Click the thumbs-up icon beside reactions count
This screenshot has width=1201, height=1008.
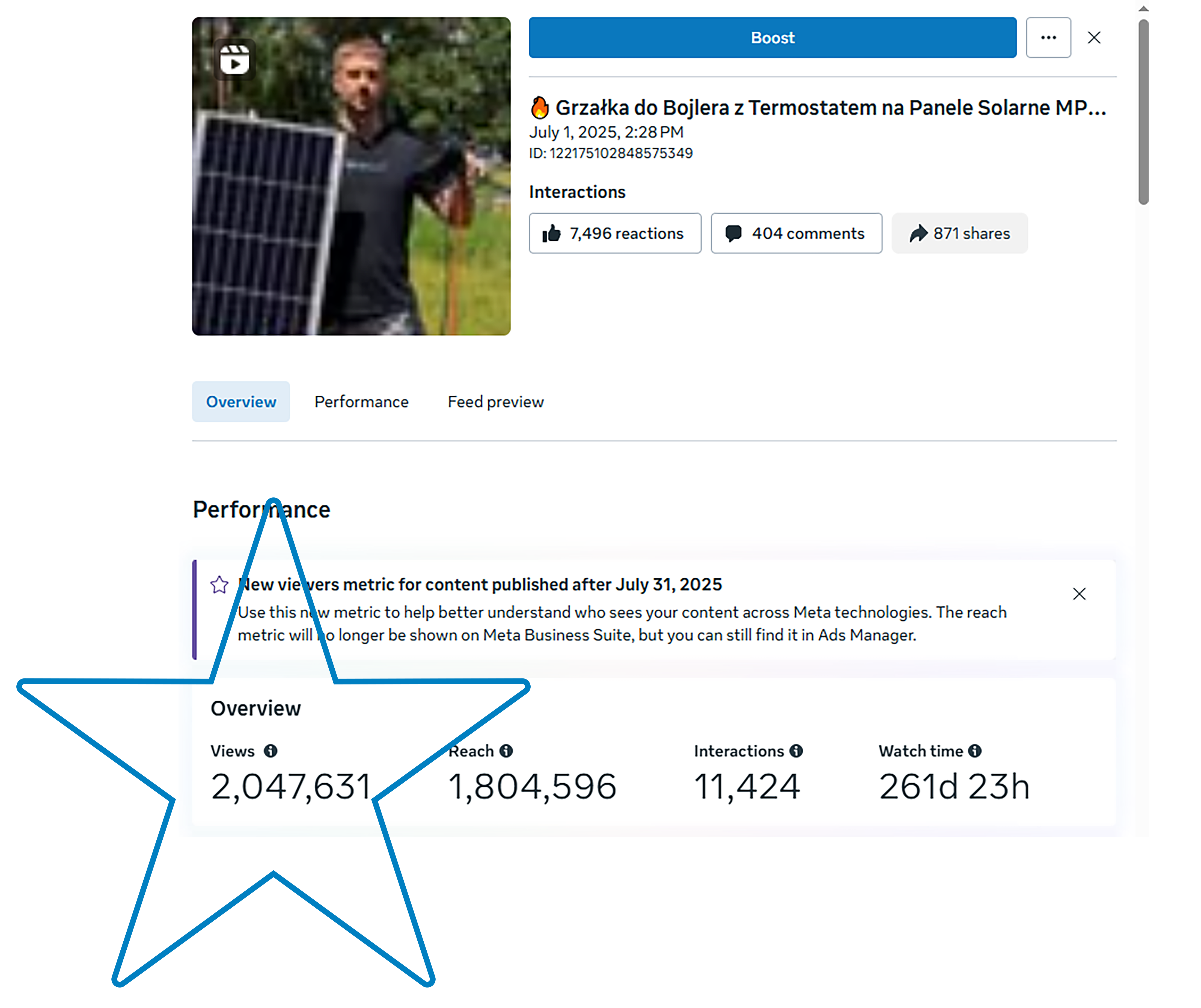coord(552,233)
